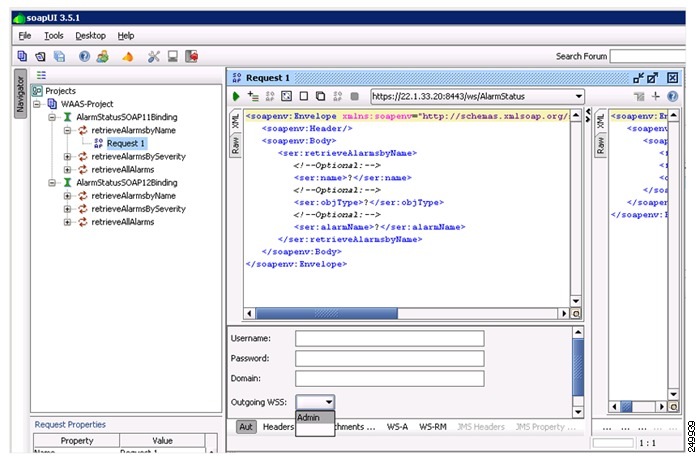Click the exit soapUI toolbar icon
The width and height of the screenshot is (700, 459).
(x=192, y=56)
